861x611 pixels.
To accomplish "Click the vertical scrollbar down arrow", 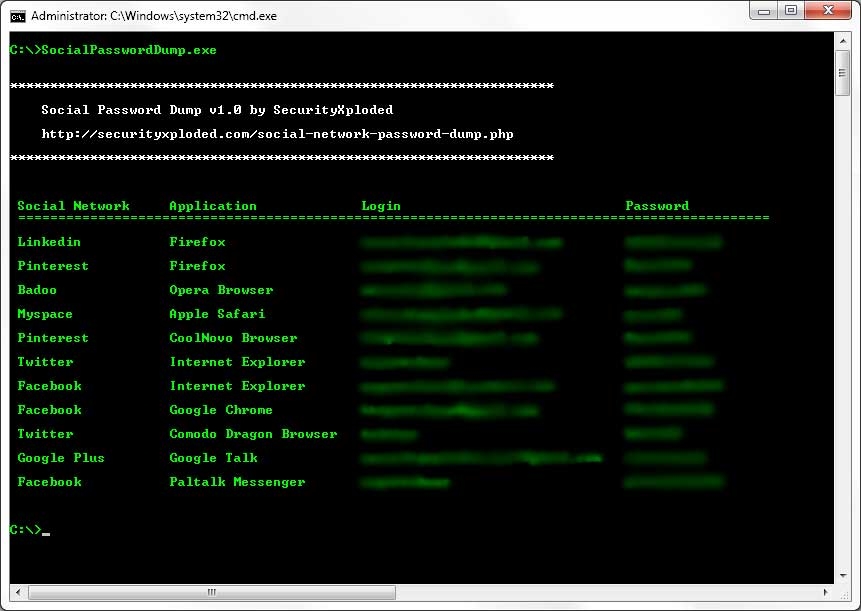I will 842,576.
